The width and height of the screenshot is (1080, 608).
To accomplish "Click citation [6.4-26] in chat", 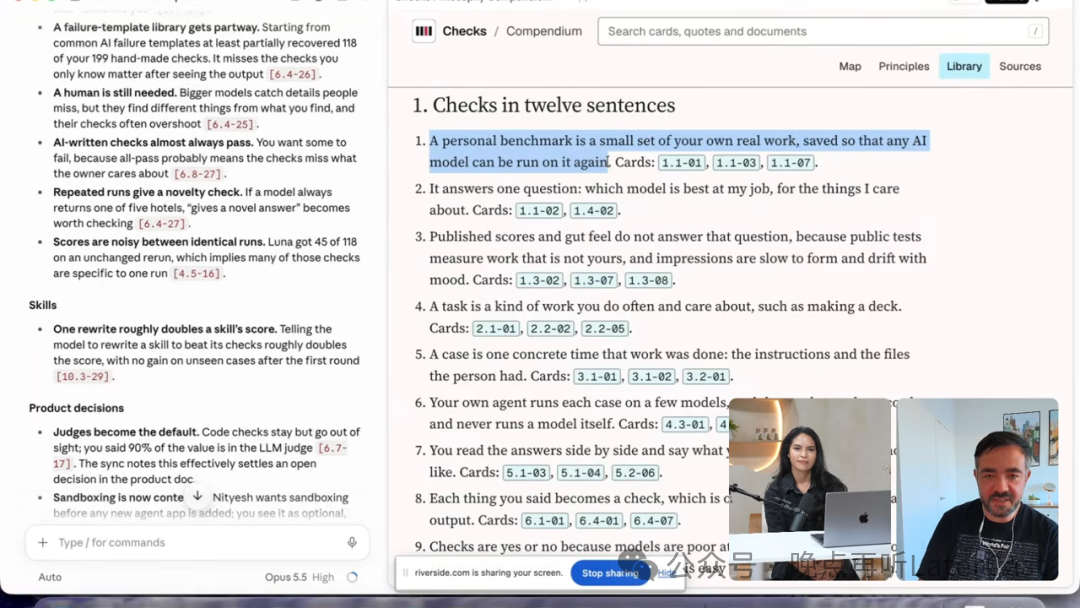I will coord(293,74).
